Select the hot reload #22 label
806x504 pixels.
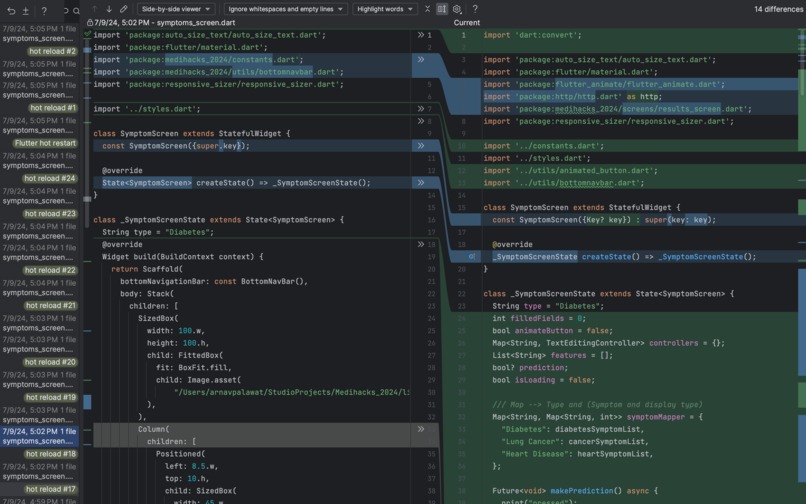50,271
